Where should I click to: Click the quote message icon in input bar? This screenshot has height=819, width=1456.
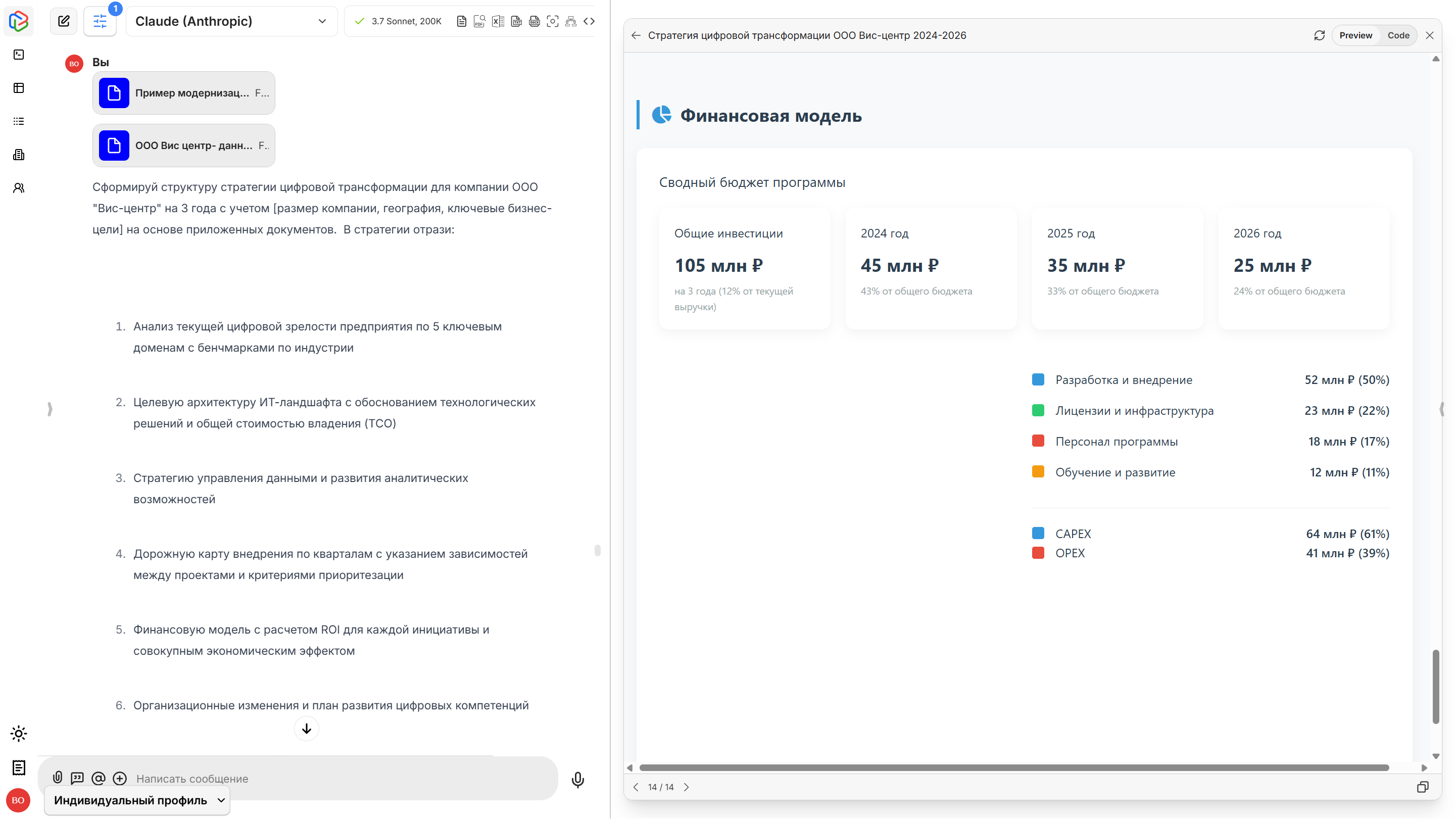(x=77, y=778)
